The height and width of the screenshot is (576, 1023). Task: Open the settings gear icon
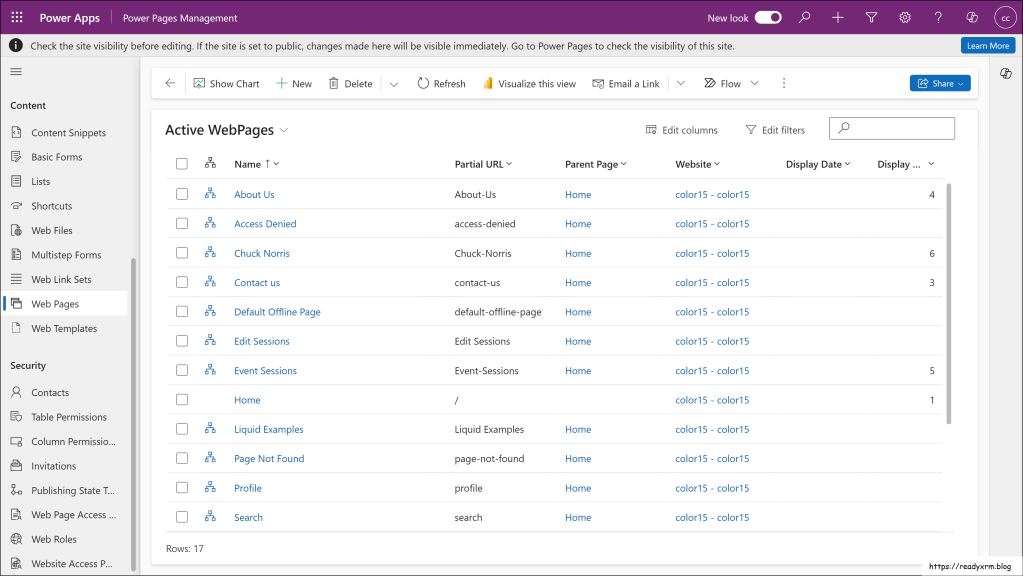[905, 17]
